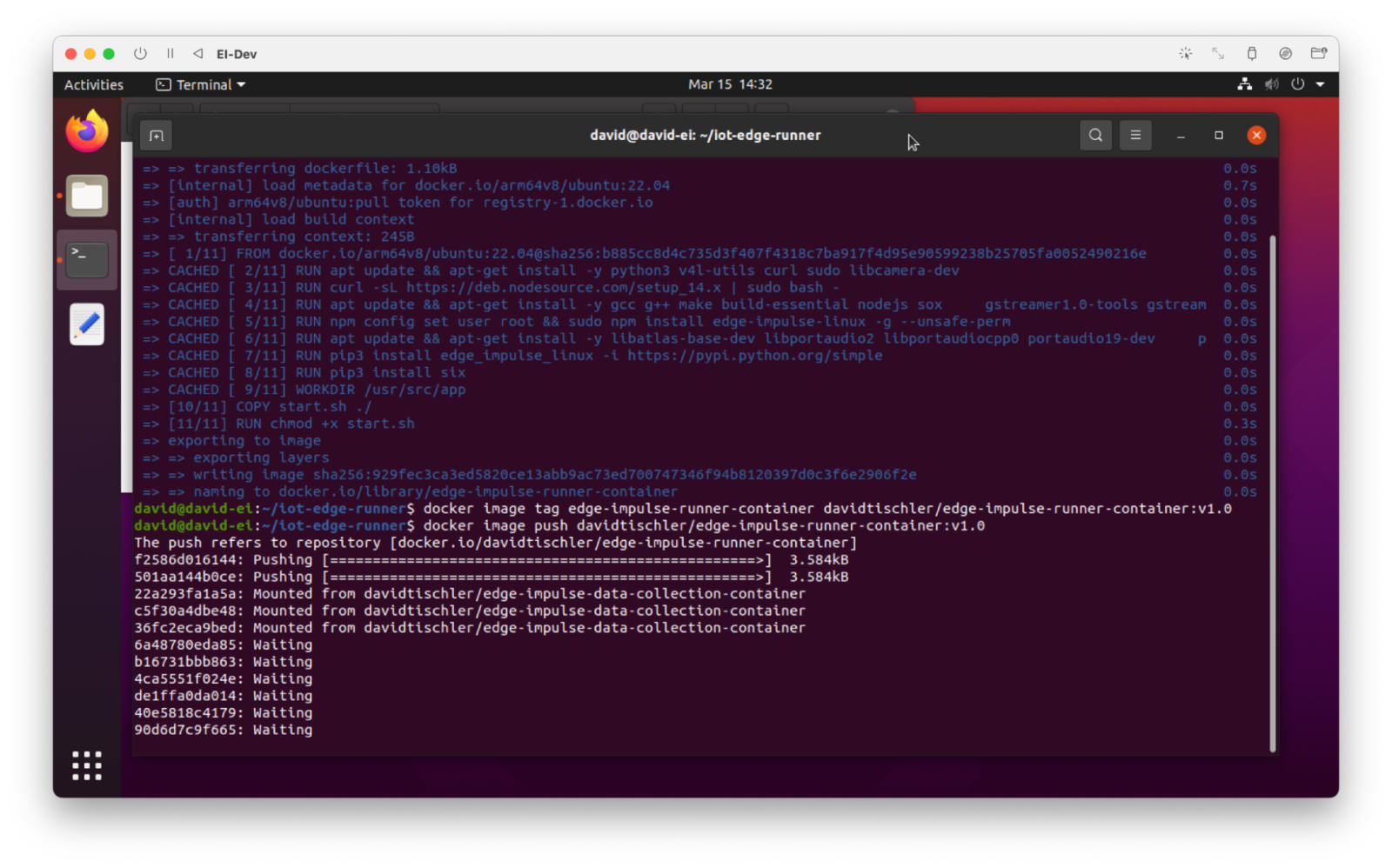Click the [ 1/11] FROM docker.io line

[x=645, y=254]
